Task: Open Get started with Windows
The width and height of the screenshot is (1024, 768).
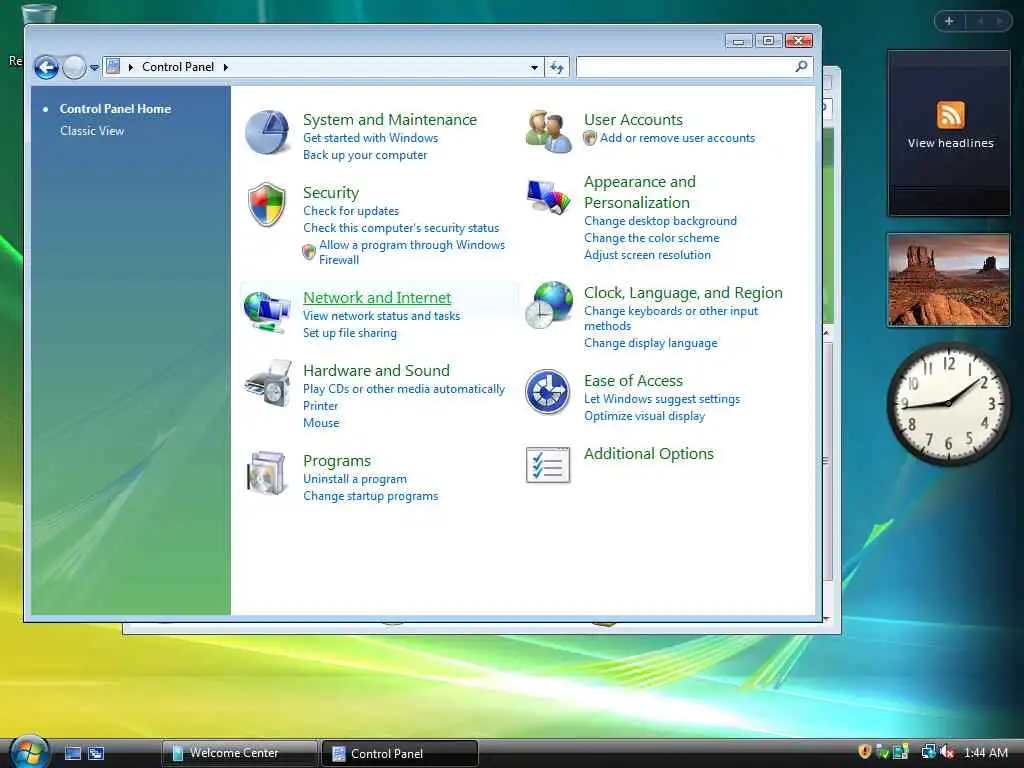Action: coord(370,138)
